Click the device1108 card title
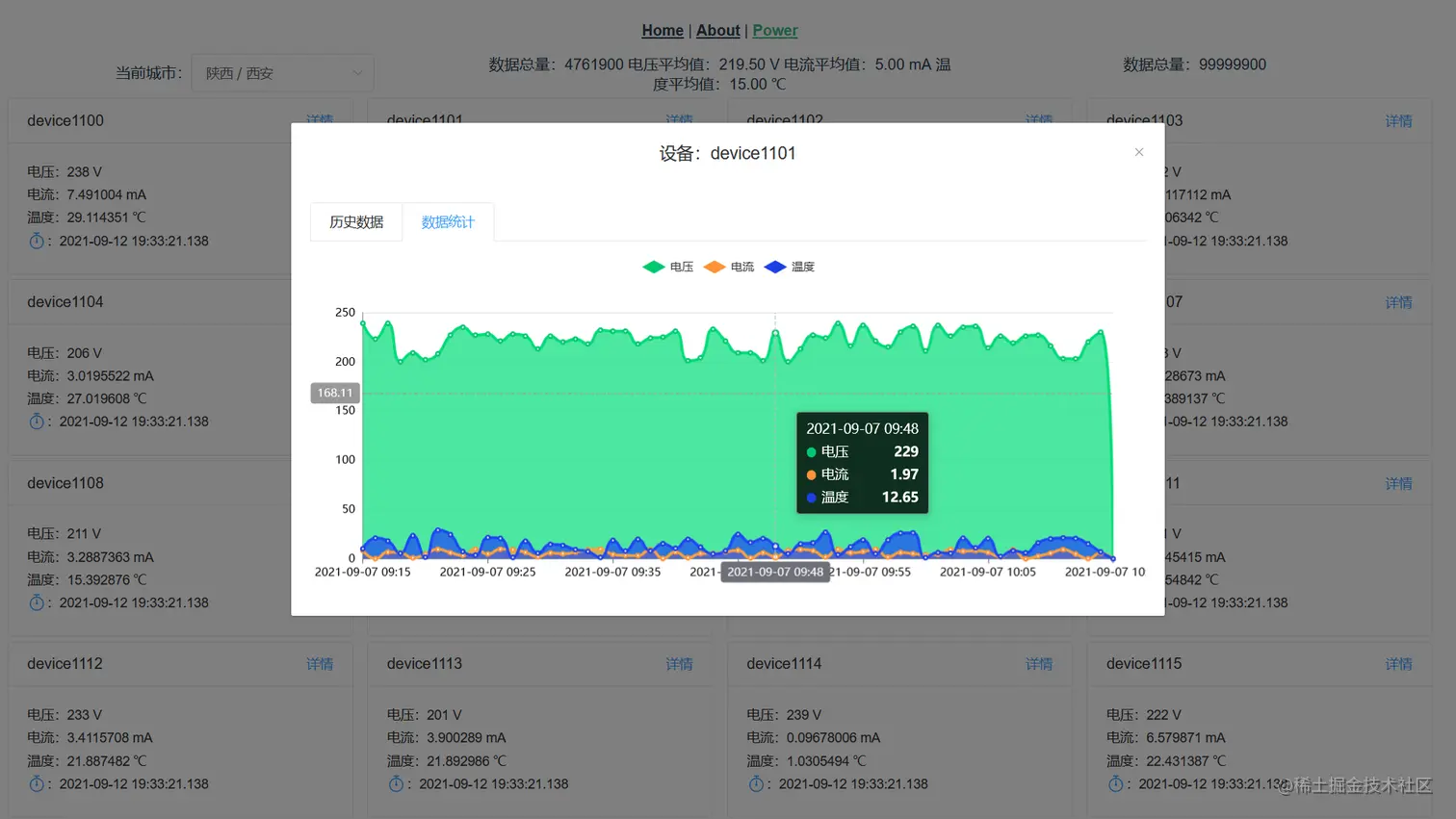The width and height of the screenshot is (1456, 819). [x=65, y=483]
